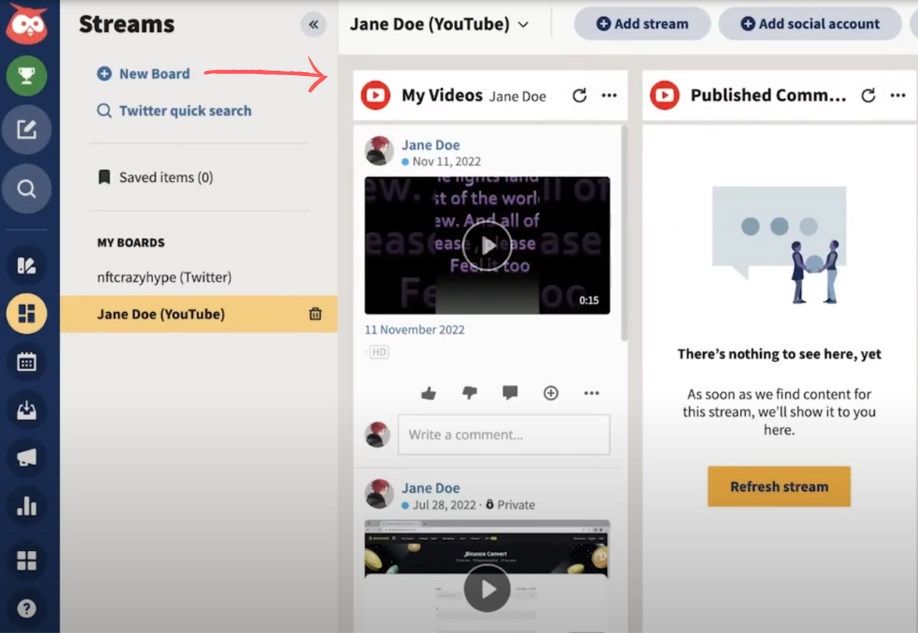
Task: Open Streams dashboard icon in sidebar
Action: [x=26, y=314]
